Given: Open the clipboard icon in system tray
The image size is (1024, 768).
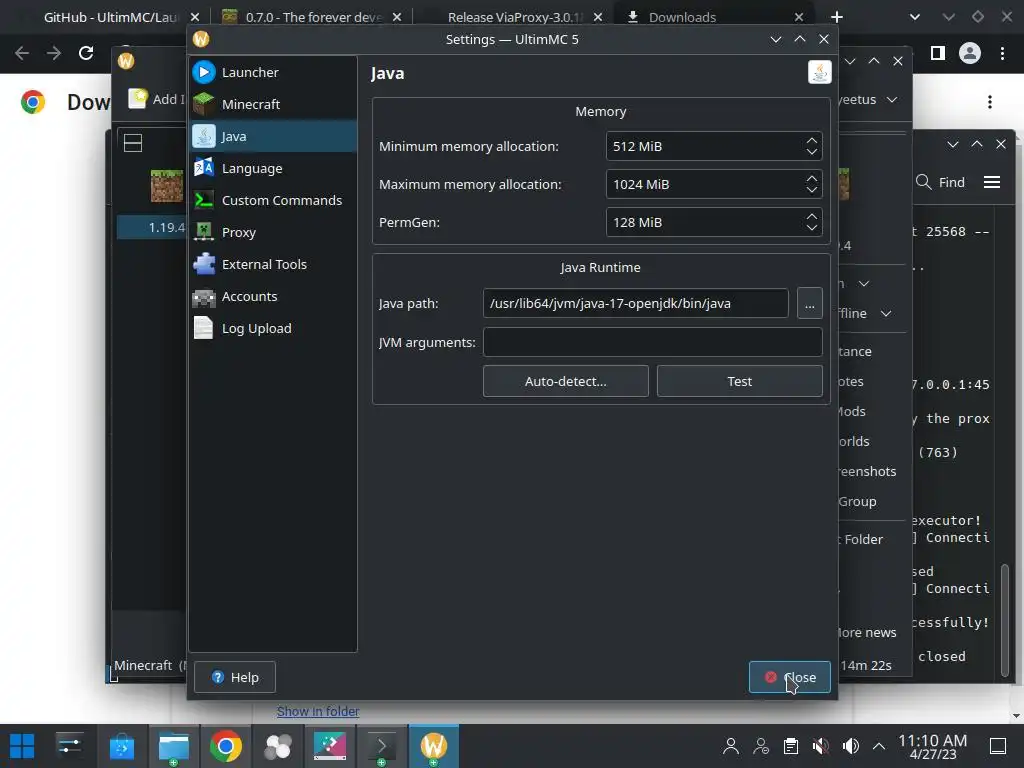Looking at the screenshot, I should [x=790, y=746].
